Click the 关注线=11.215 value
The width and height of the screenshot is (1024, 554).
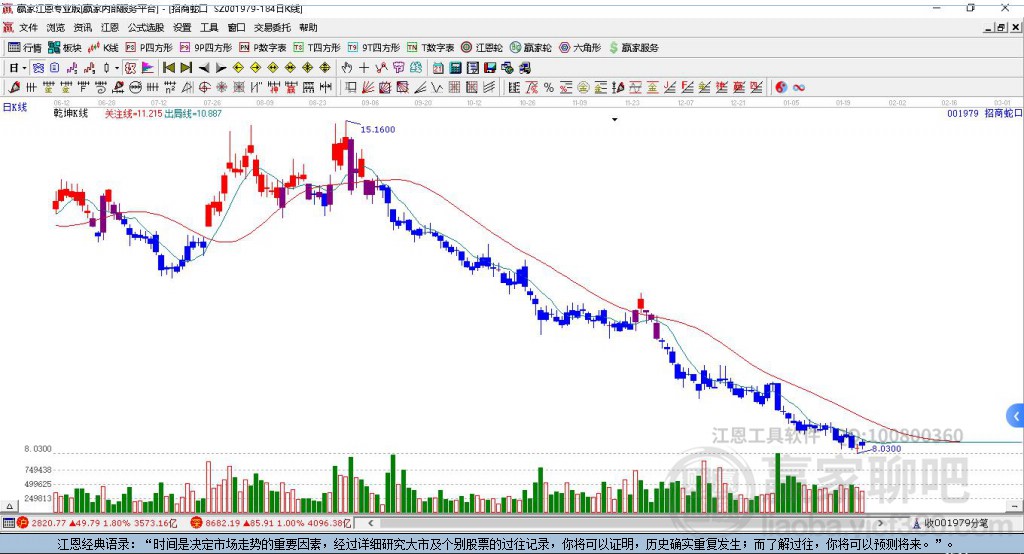[134, 113]
